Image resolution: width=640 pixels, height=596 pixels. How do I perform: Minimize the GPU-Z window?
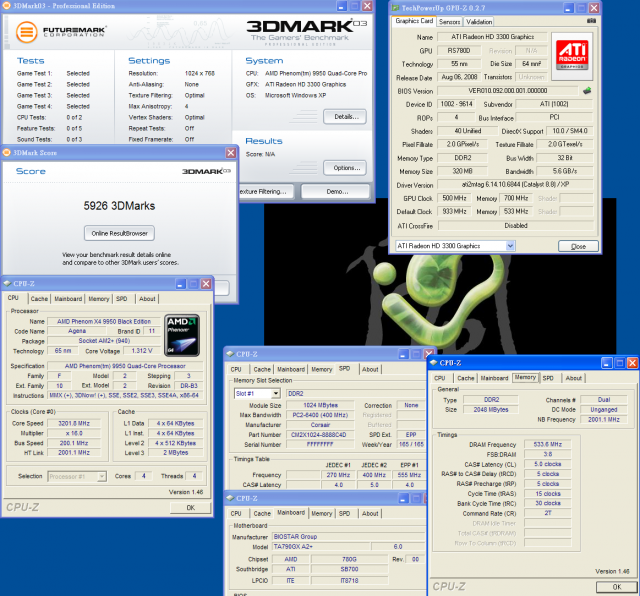coord(569,8)
